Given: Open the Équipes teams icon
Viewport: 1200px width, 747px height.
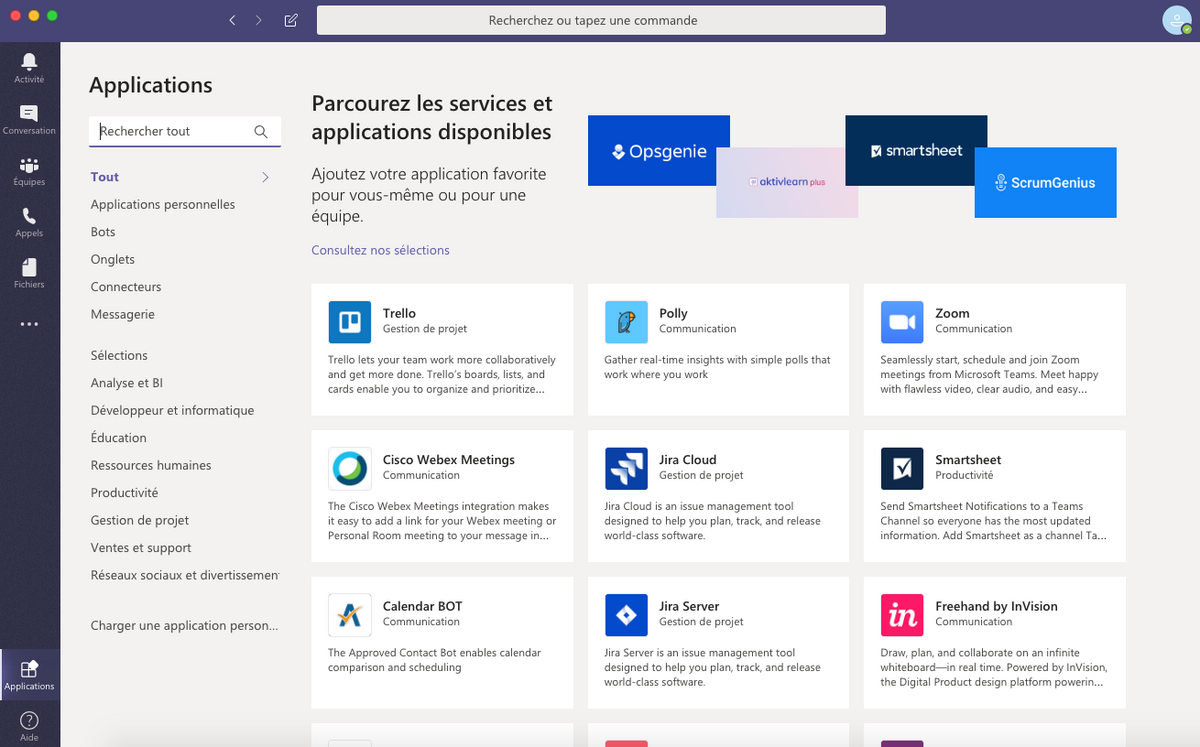Looking at the screenshot, I should 29,165.
